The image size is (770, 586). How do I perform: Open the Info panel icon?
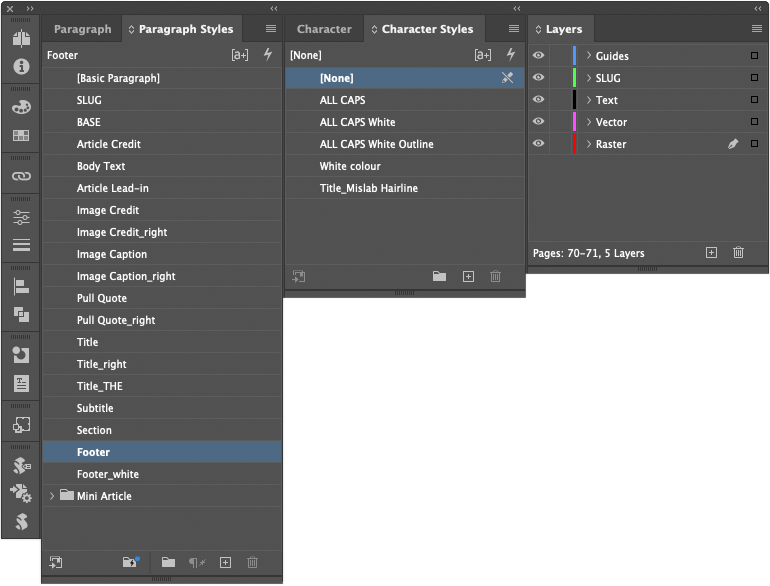[x=21, y=66]
